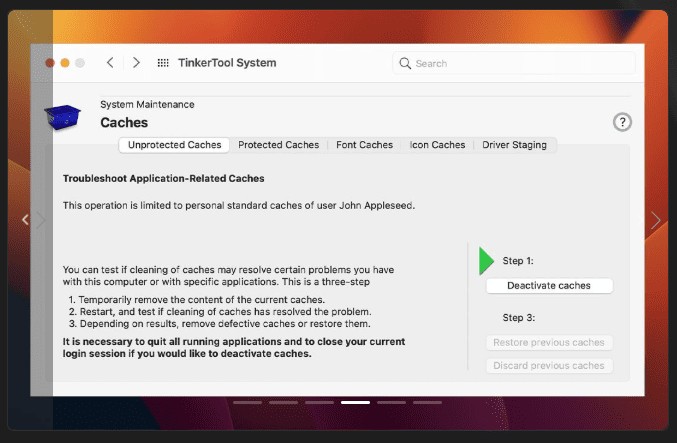Open the Driver Staging tab

click(x=514, y=145)
